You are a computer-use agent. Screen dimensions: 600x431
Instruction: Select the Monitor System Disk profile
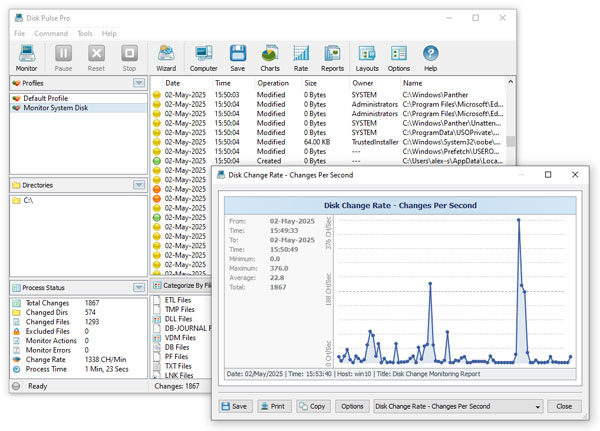(78, 108)
